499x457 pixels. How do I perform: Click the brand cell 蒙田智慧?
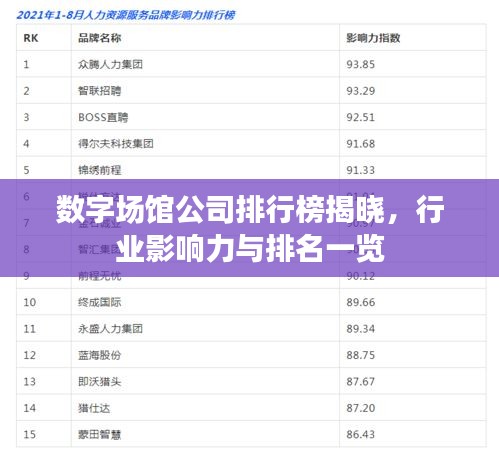(99, 435)
